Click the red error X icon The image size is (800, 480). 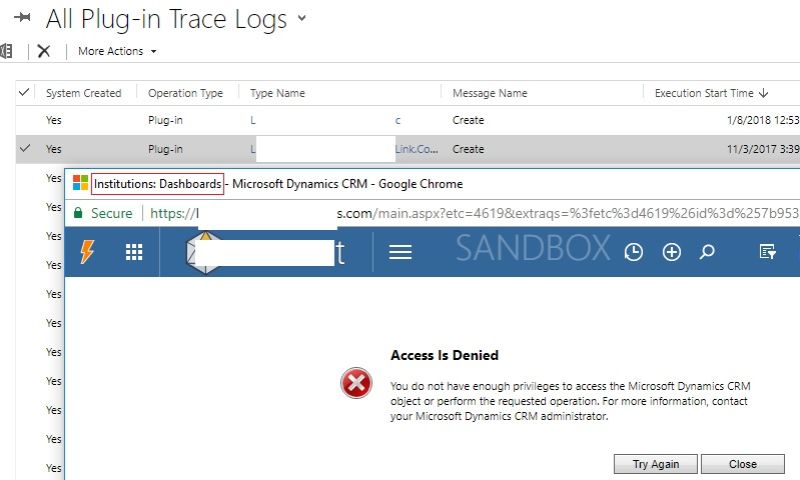point(356,383)
